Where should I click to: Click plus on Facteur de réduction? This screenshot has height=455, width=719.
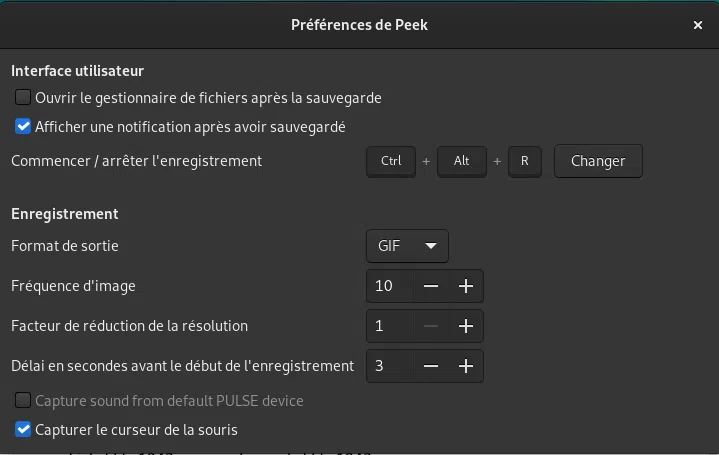465,326
